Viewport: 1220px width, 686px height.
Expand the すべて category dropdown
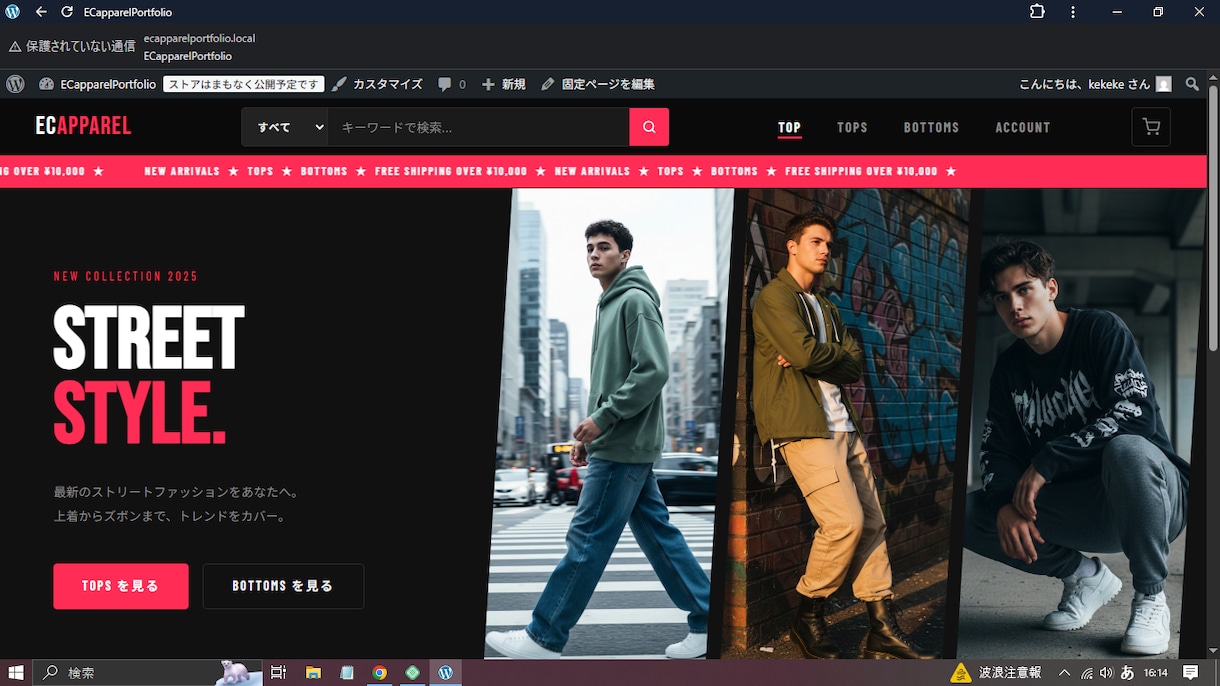click(284, 127)
